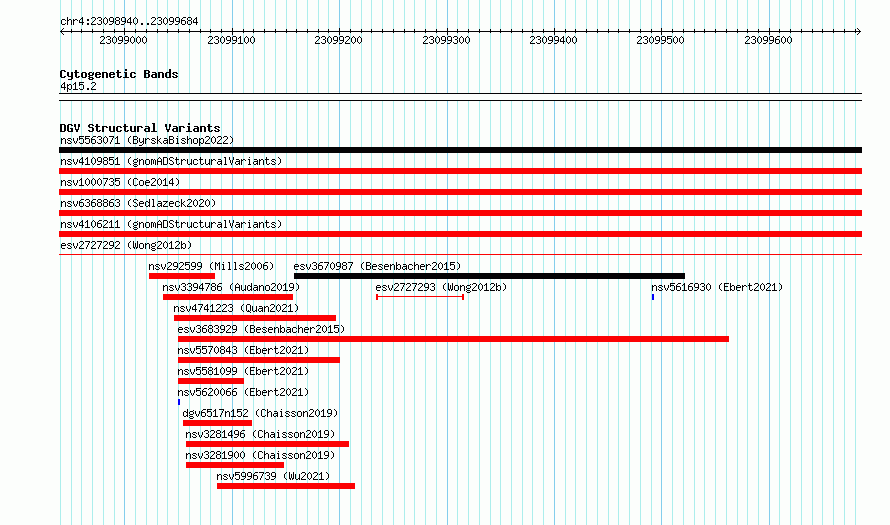Click the 4p15.2 cytogenetic band label
This screenshot has height=525, width=890.
[78, 86]
